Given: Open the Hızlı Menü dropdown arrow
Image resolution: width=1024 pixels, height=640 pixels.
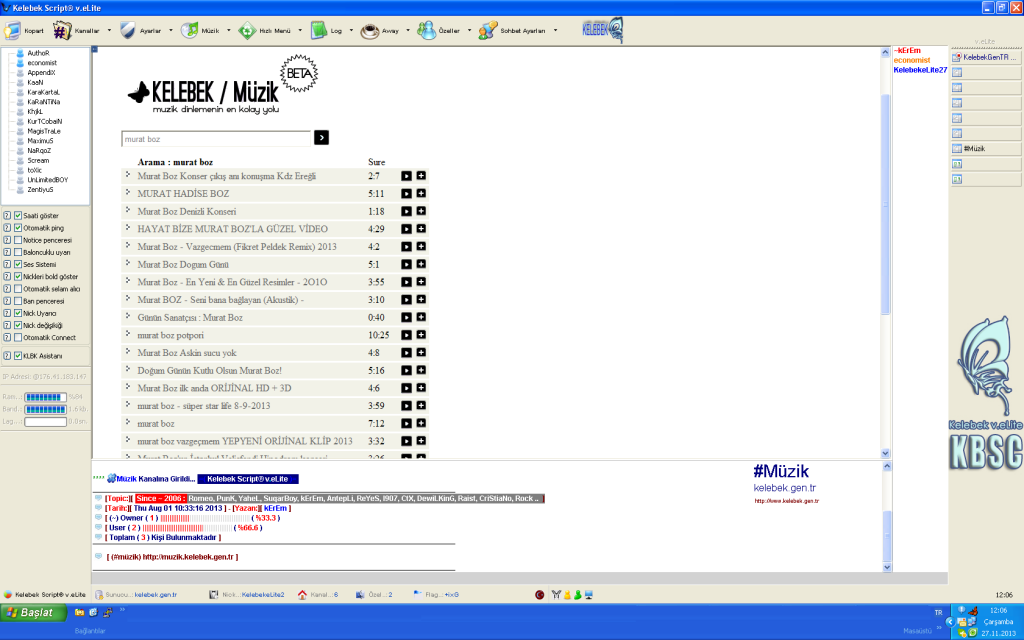Looking at the screenshot, I should [x=300, y=31].
